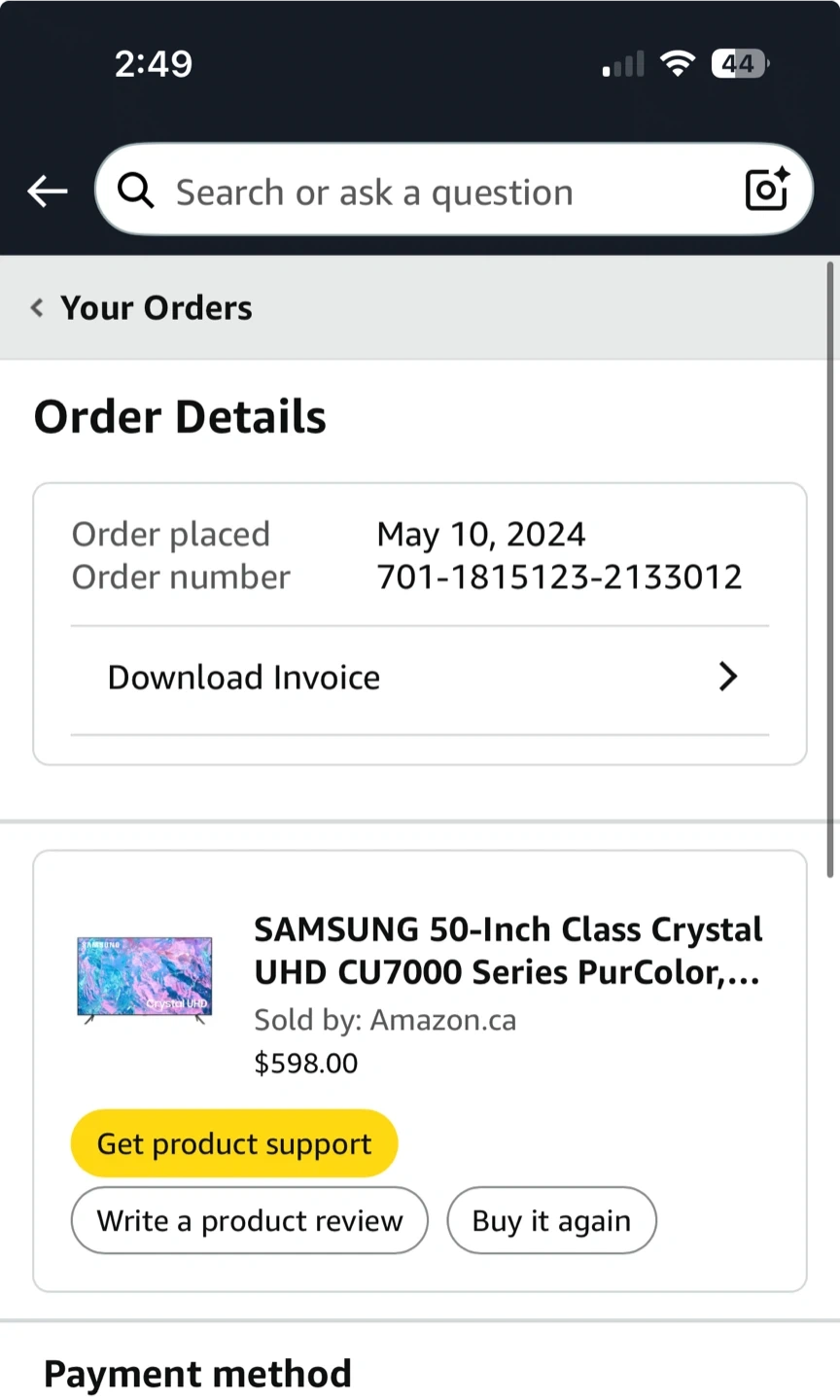
Task: Tap the cellular signal bars
Action: click(x=623, y=65)
